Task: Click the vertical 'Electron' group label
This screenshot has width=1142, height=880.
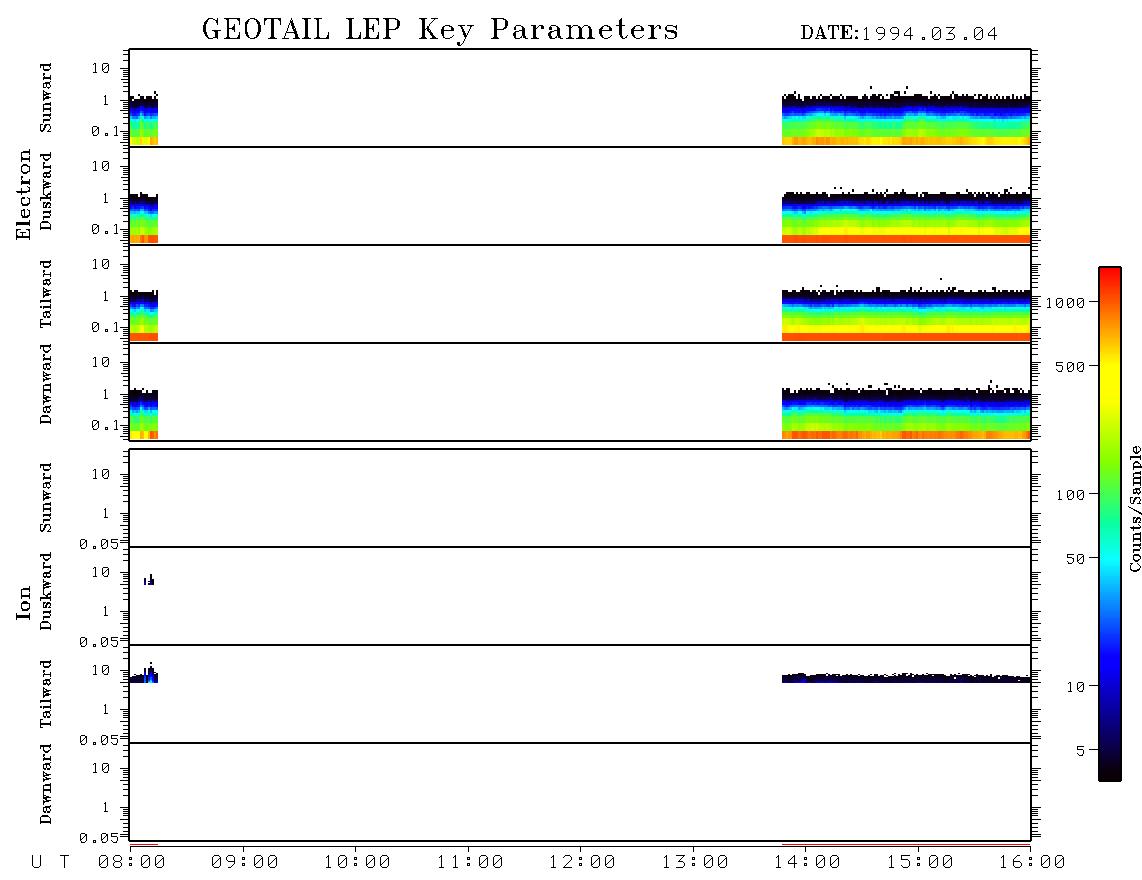Action: [x=24, y=194]
